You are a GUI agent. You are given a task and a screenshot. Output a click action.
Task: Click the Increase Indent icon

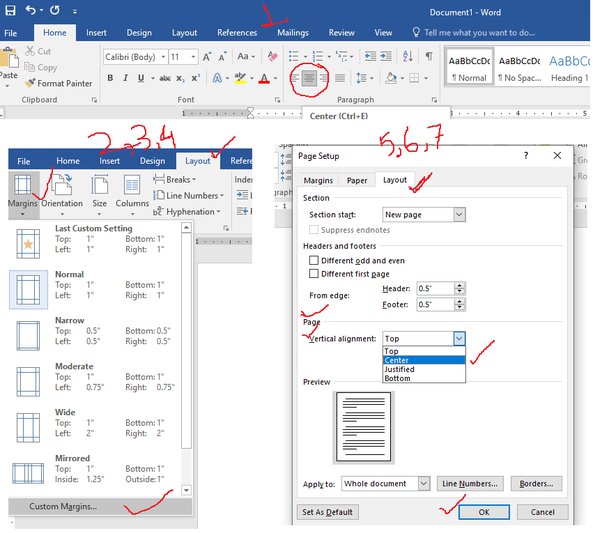386,56
